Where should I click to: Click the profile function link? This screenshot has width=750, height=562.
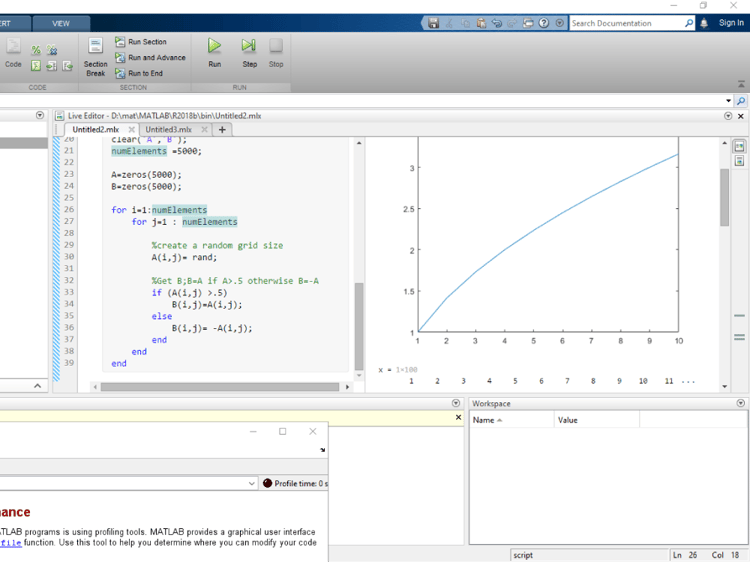11,543
